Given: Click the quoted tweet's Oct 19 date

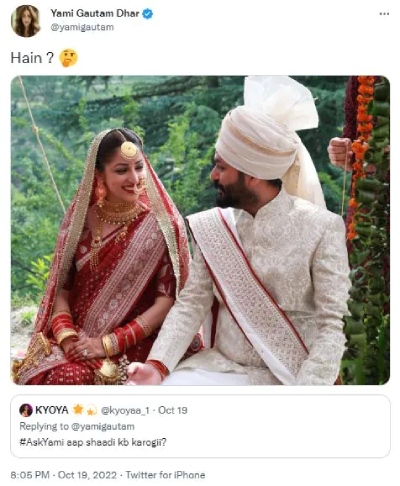Looking at the screenshot, I should click(173, 410).
